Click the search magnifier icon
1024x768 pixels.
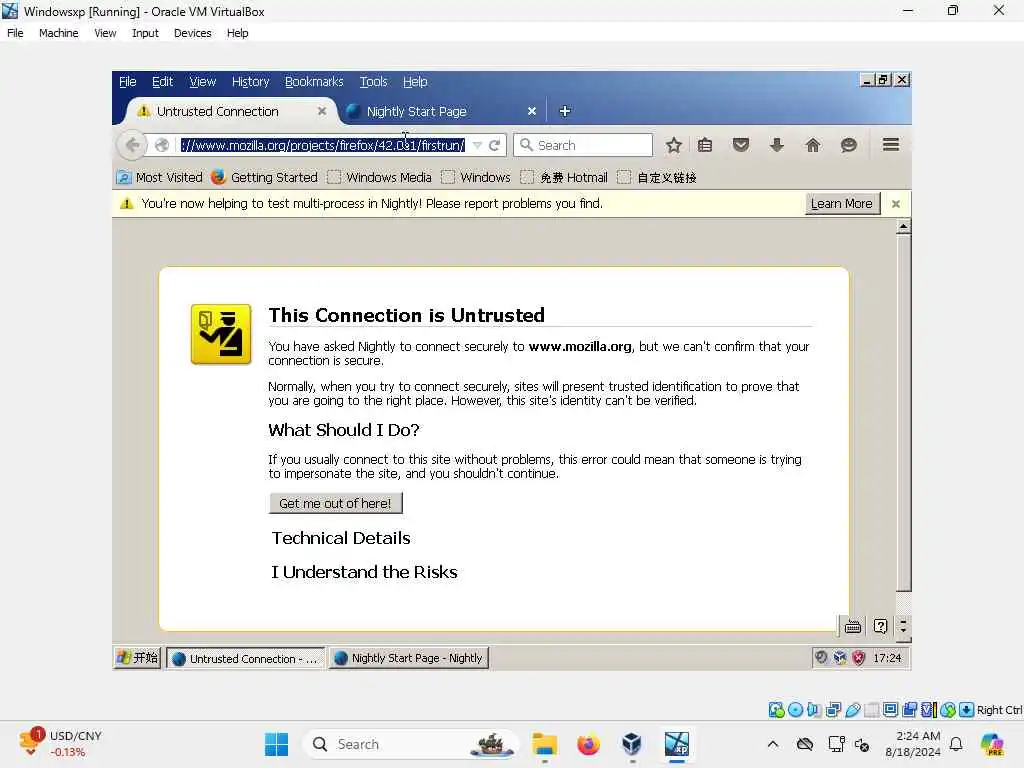(526, 145)
